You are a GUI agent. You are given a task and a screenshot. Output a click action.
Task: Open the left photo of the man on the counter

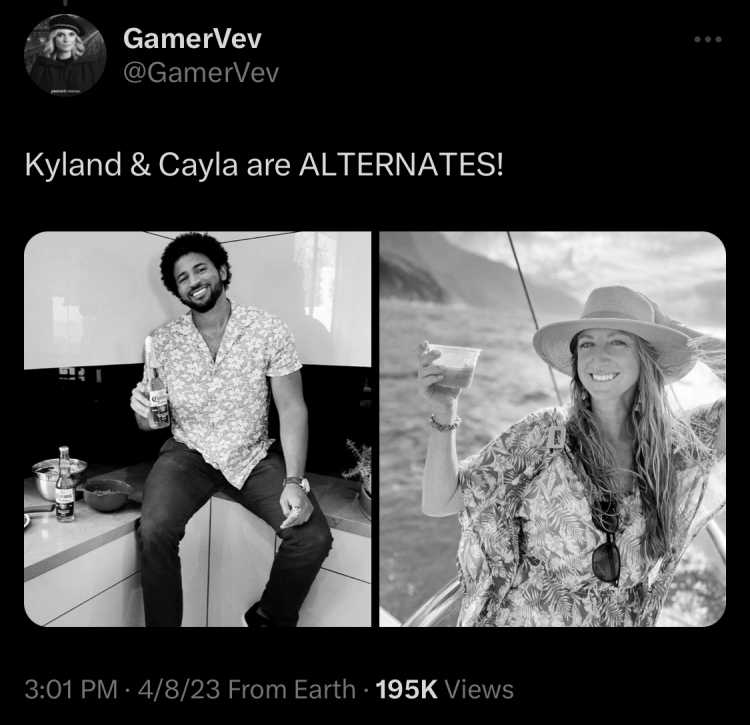(198, 429)
